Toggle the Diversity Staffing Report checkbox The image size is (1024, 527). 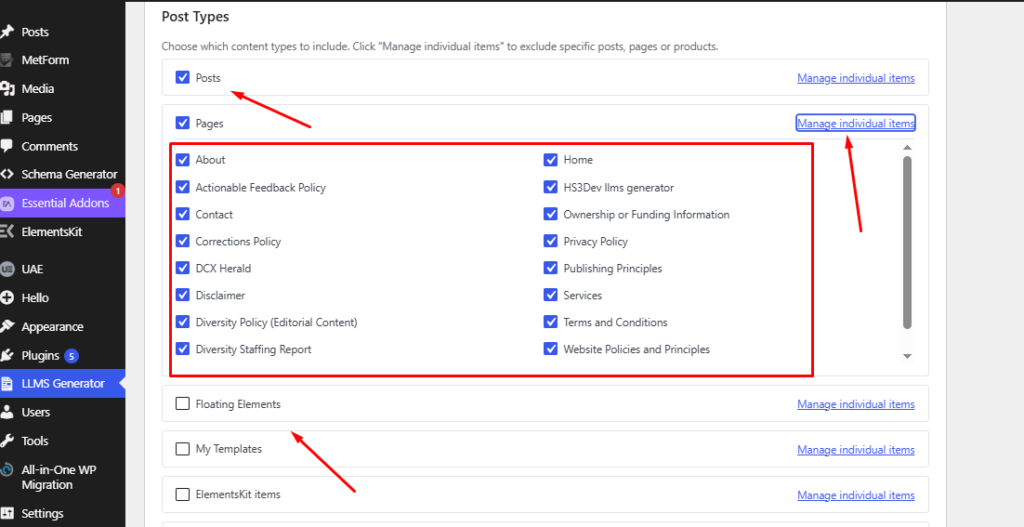[x=182, y=349]
